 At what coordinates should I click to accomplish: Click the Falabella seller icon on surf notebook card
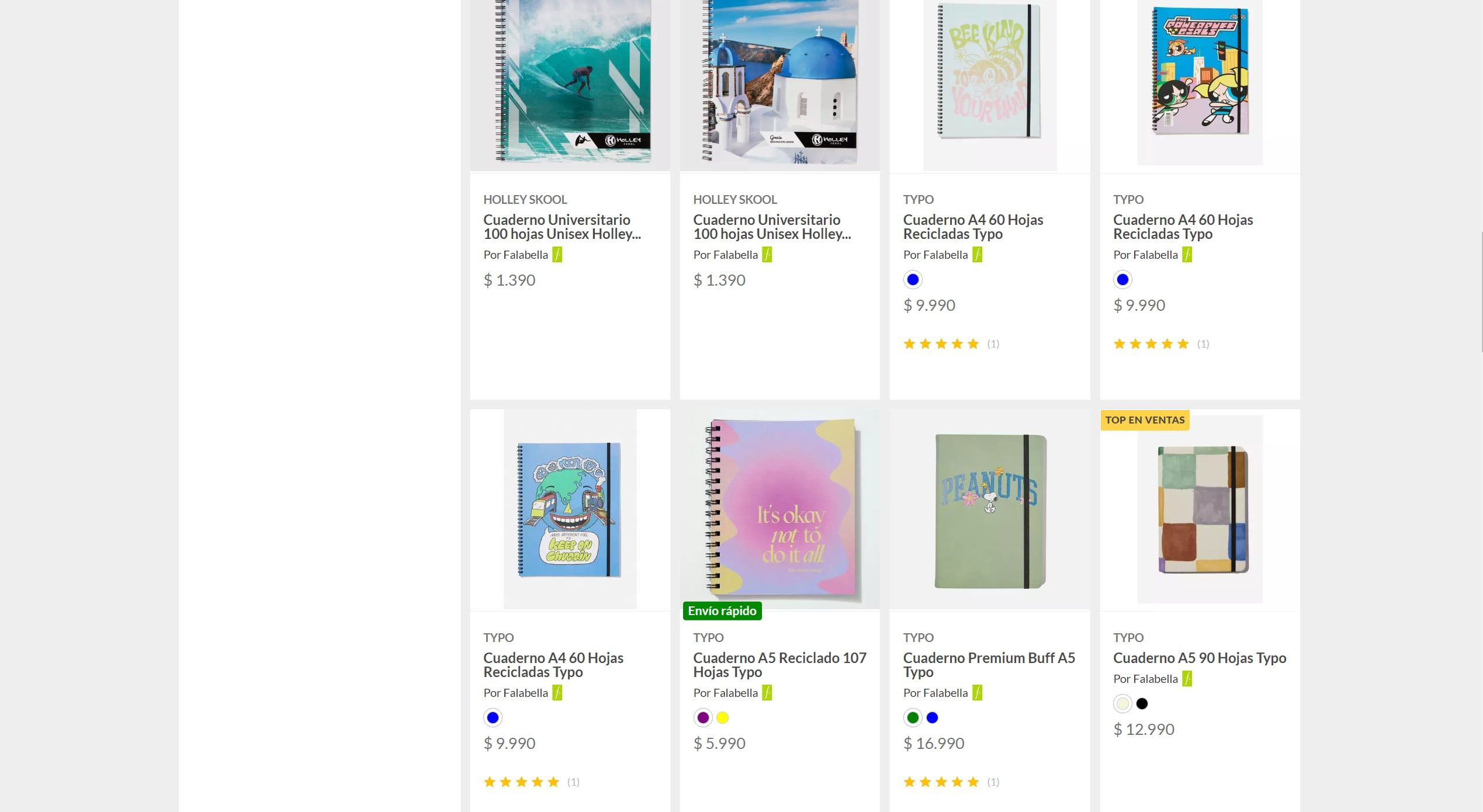pyautogui.click(x=557, y=255)
